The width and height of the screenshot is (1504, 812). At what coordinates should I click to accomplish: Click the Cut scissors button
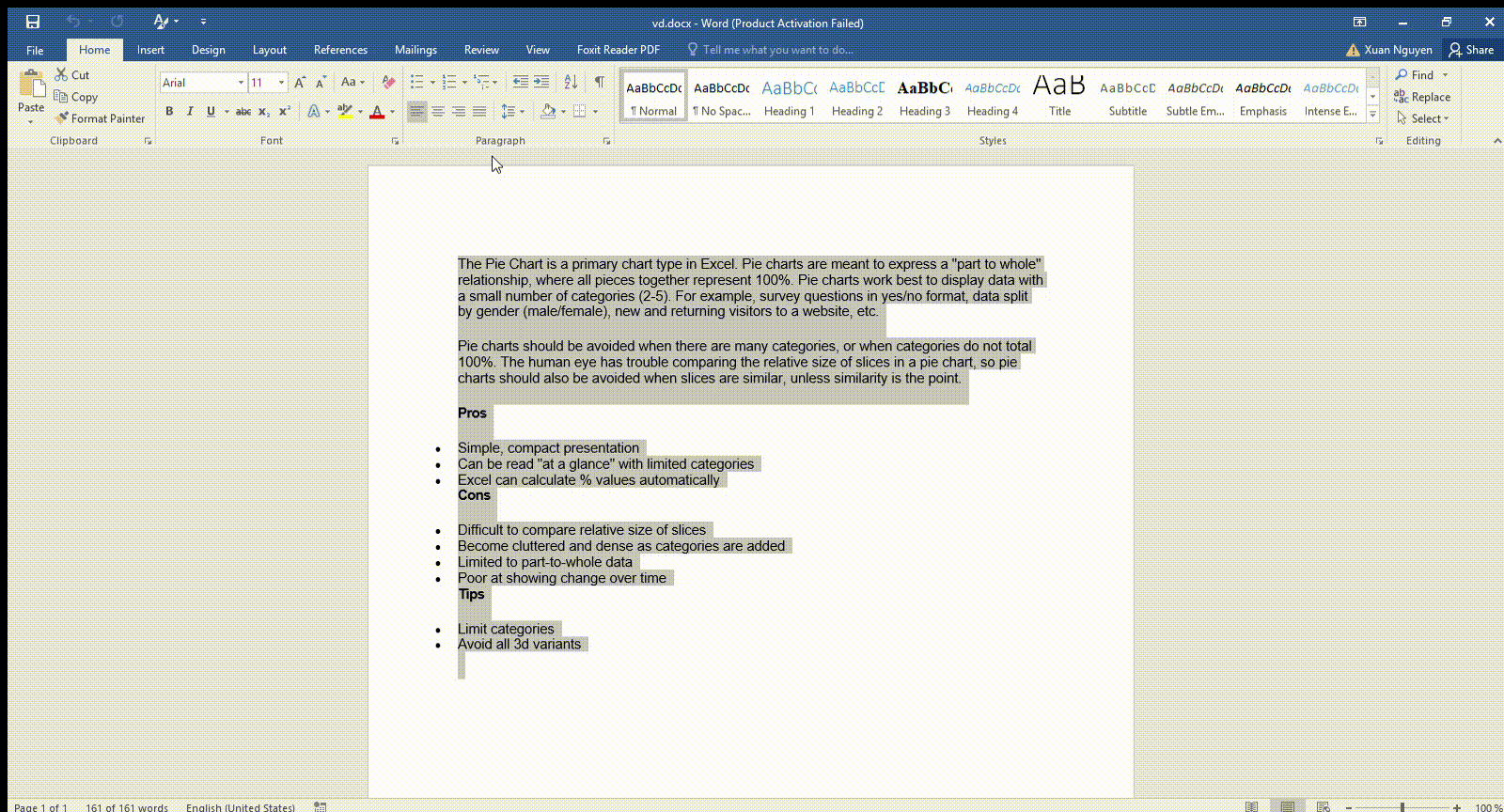click(x=71, y=74)
